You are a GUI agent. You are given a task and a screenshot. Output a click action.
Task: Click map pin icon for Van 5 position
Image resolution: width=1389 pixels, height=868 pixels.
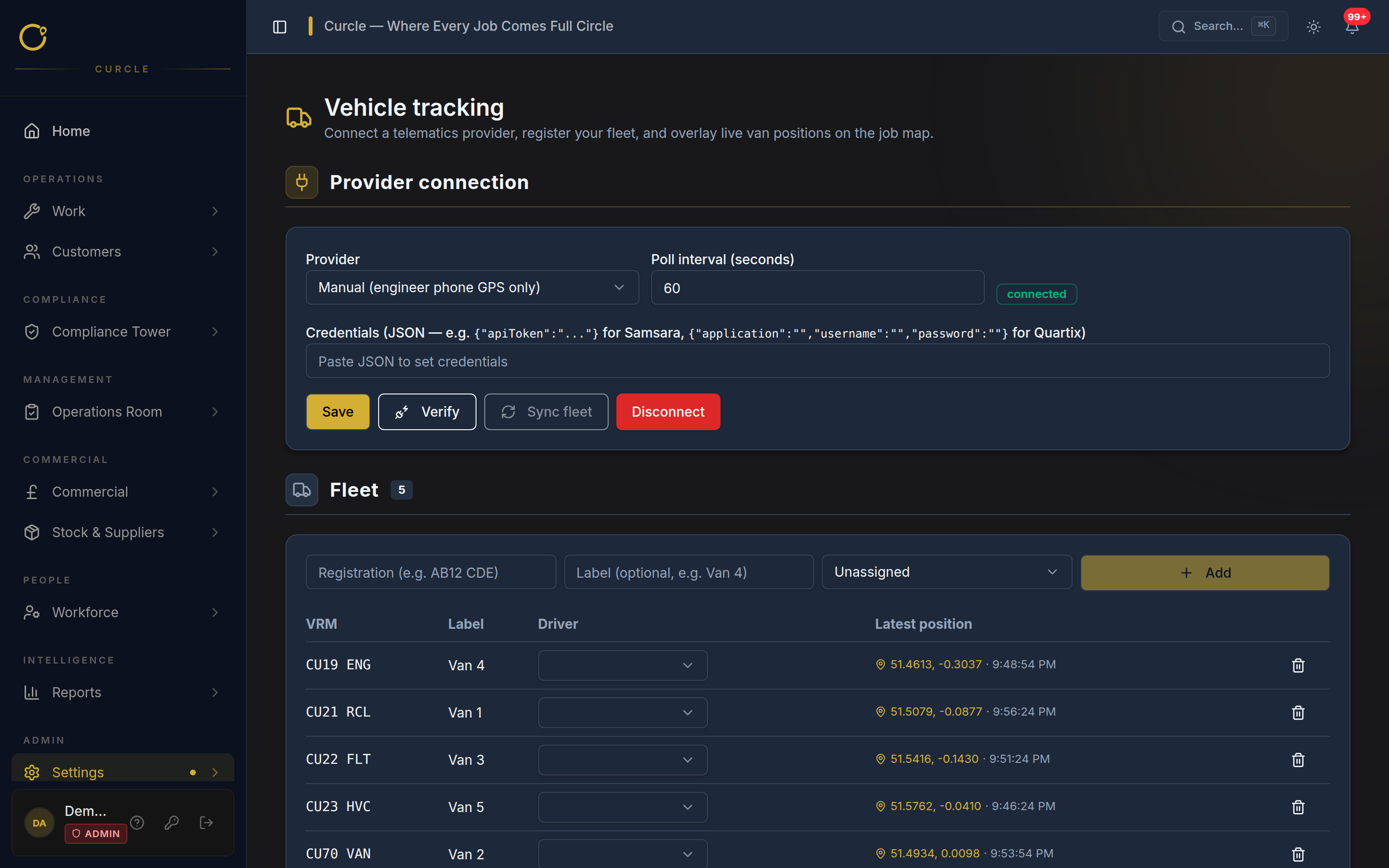pyautogui.click(x=881, y=806)
